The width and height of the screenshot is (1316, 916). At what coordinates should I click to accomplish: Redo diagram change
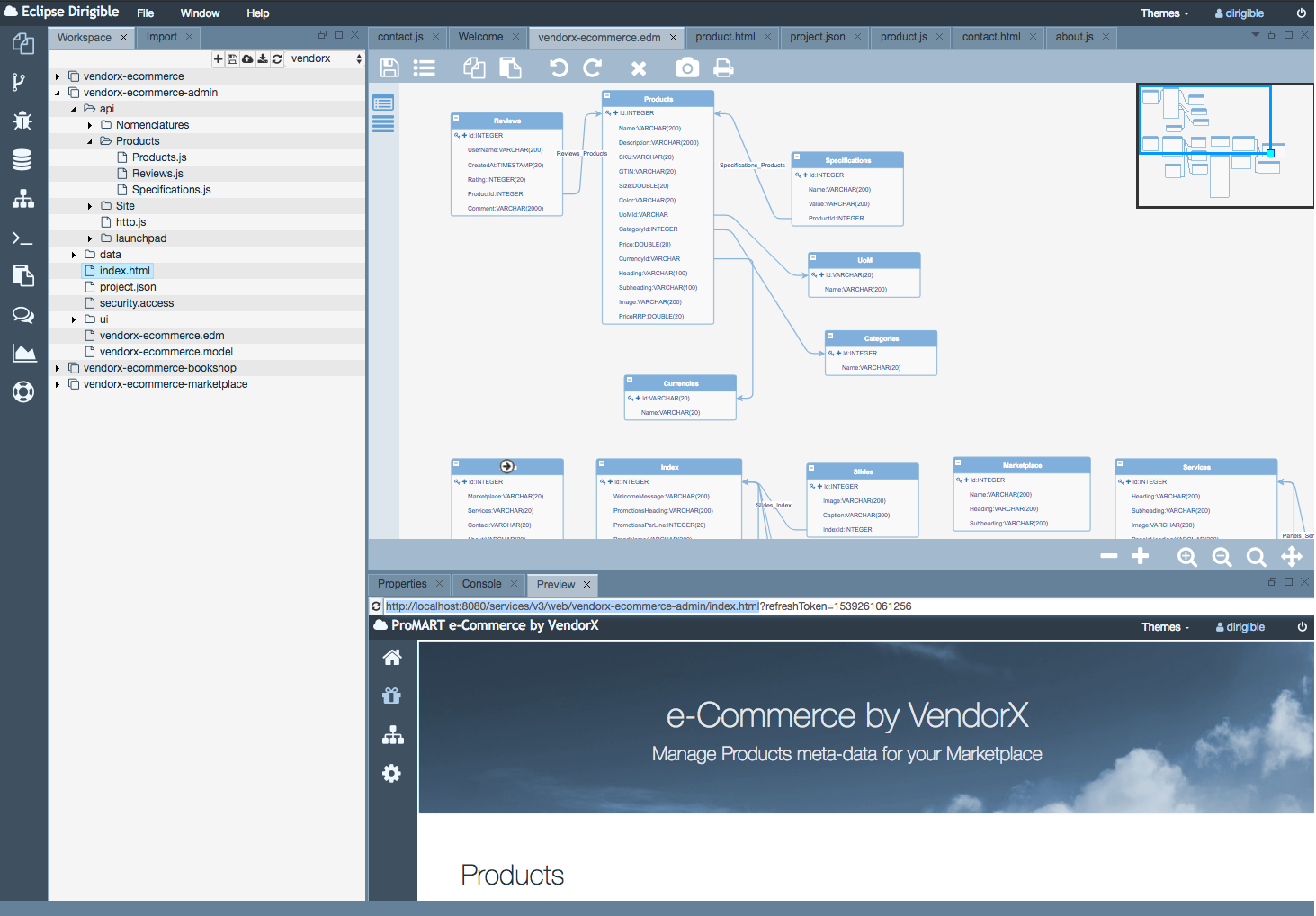[593, 67]
